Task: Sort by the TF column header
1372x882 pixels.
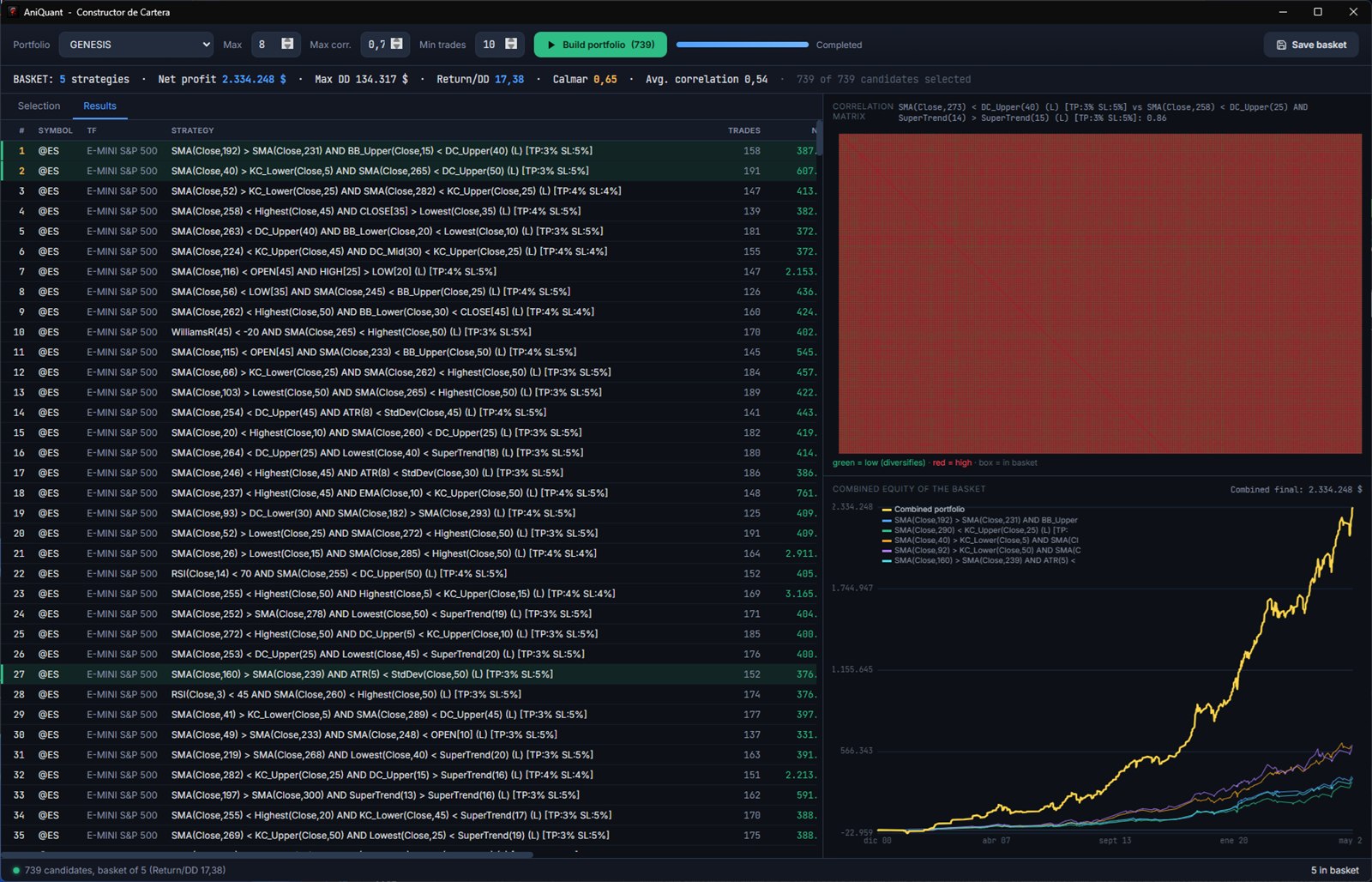Action: pyautogui.click(x=92, y=130)
